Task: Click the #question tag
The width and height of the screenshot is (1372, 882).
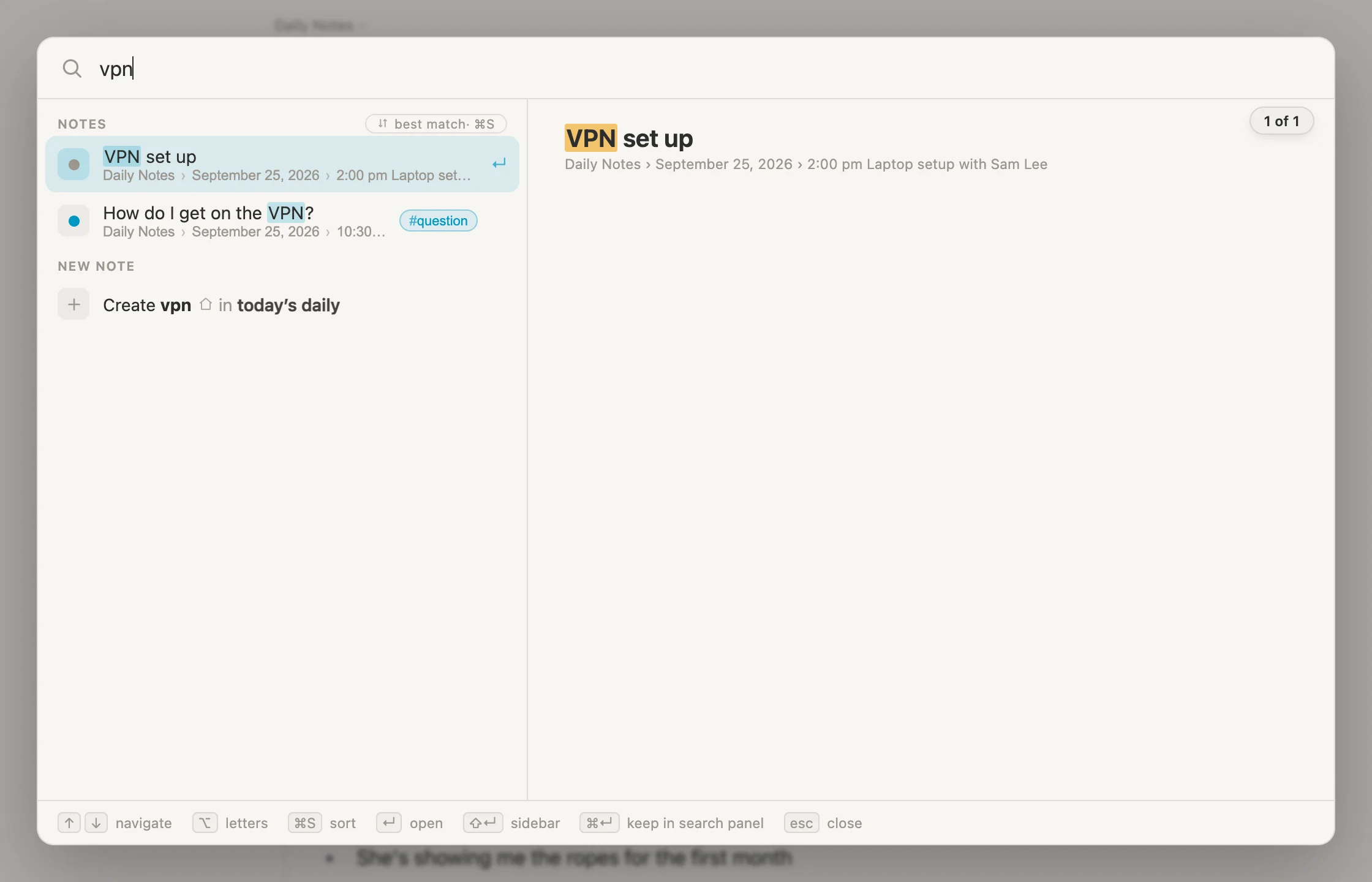Action: click(x=438, y=221)
